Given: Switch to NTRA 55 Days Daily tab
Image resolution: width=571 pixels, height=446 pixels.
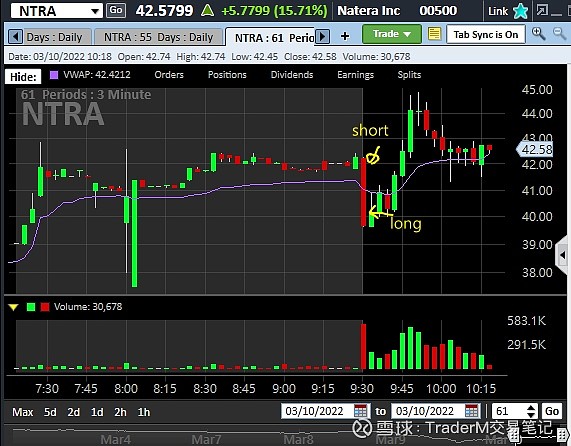Looking at the screenshot, I should pyautogui.click(x=158, y=37).
